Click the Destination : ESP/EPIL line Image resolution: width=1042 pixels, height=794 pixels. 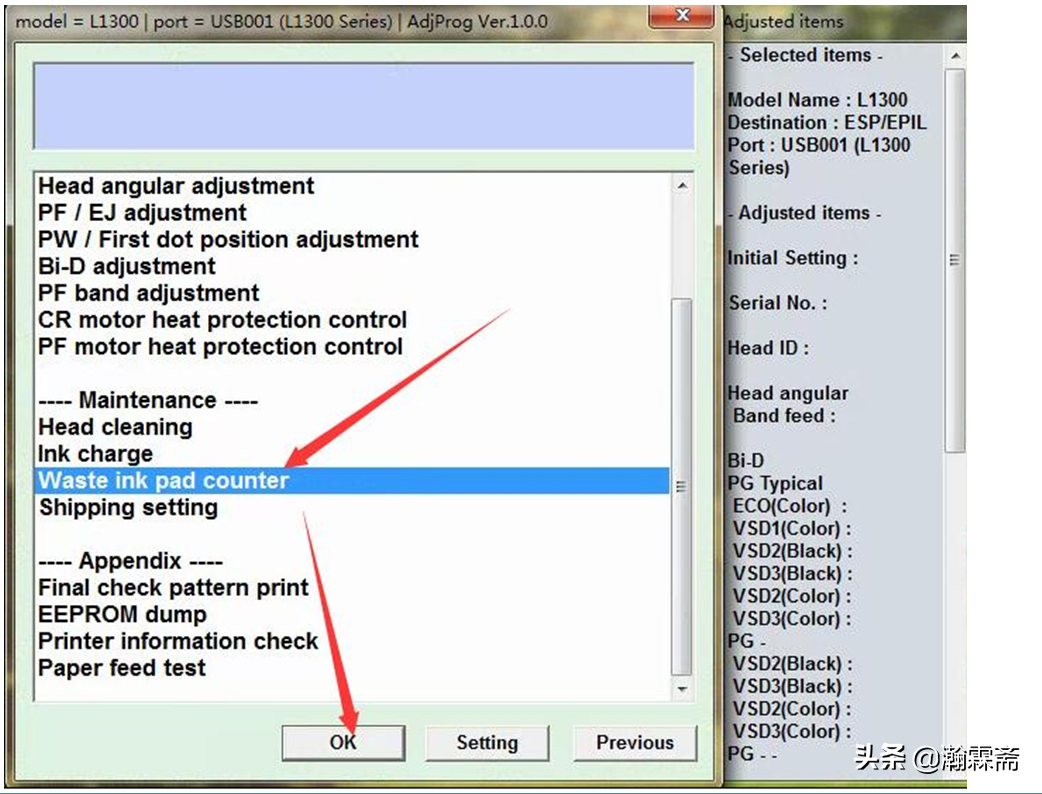point(827,122)
